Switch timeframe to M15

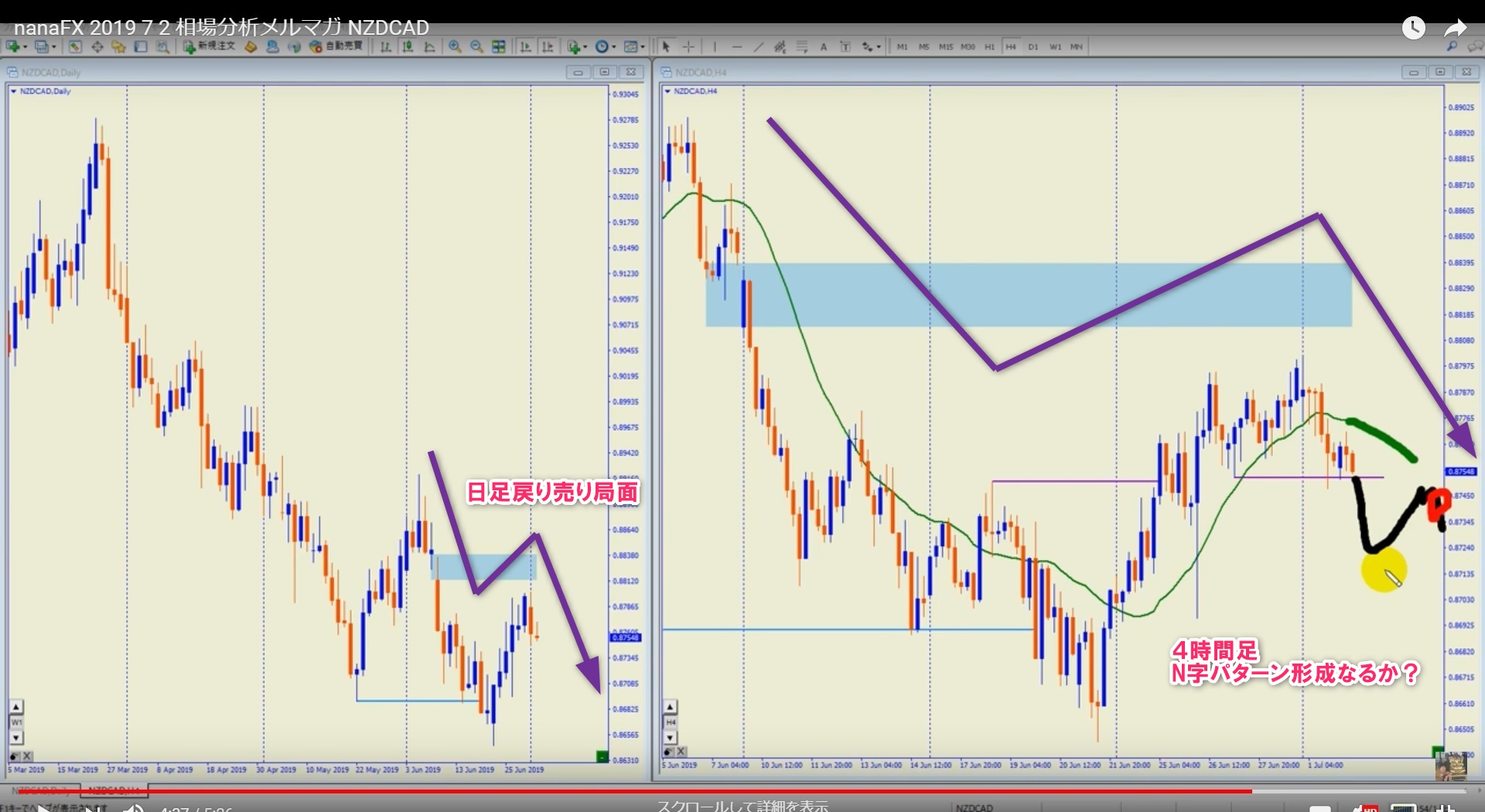[946, 47]
